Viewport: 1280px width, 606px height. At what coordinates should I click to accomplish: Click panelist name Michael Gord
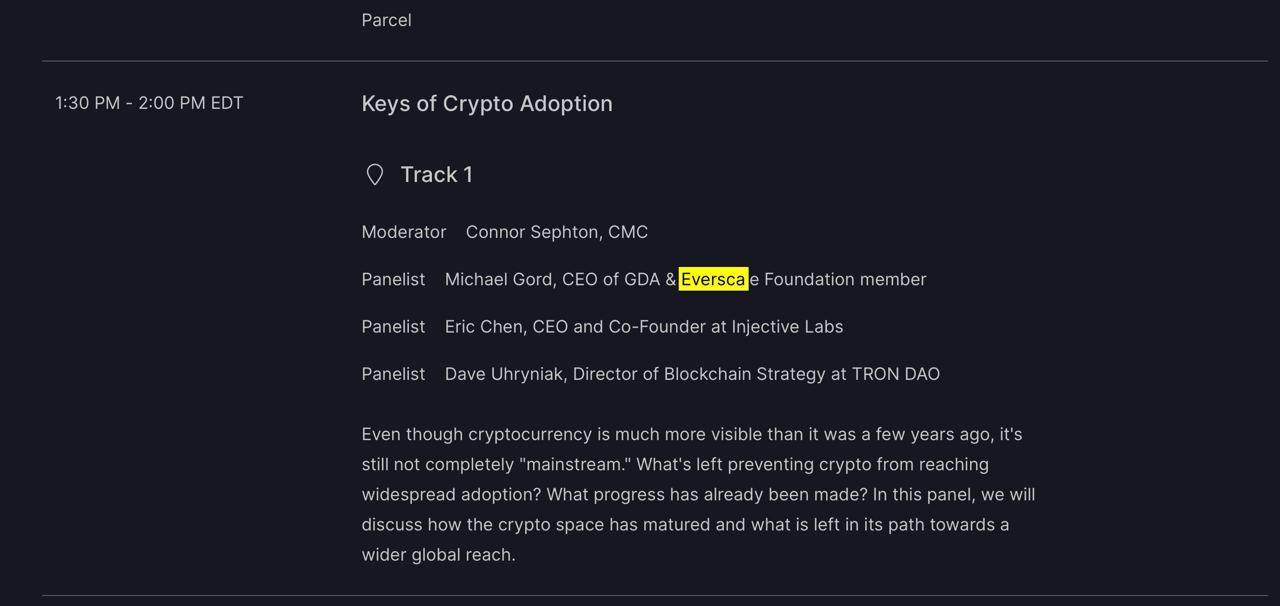click(498, 280)
